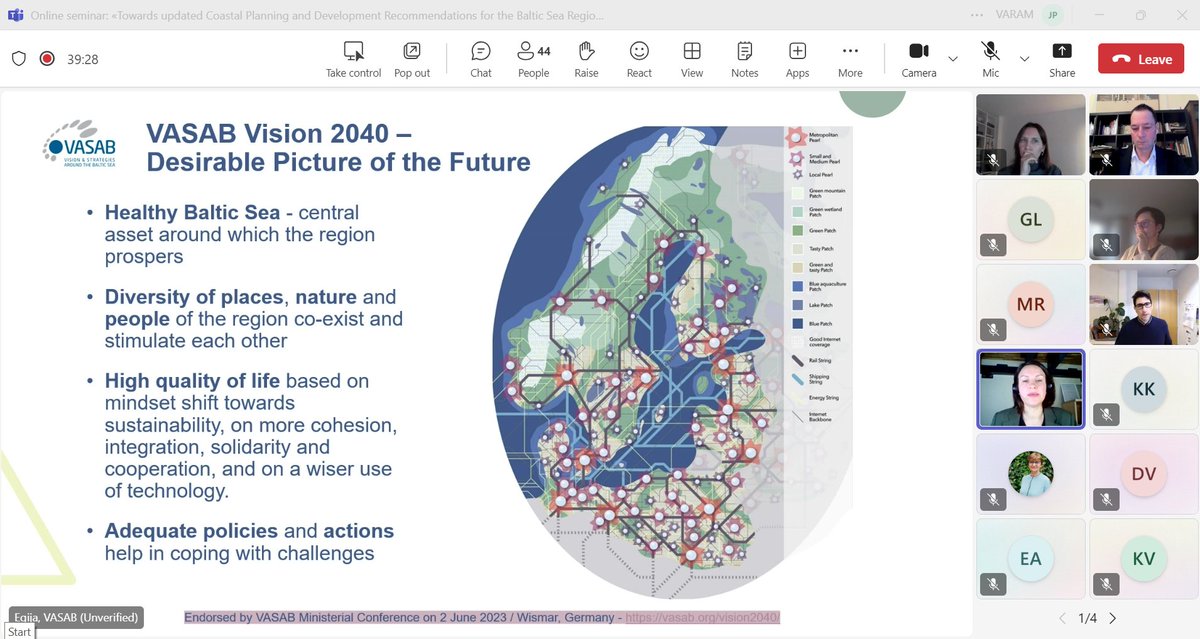Select the active speaker video tile
Viewport: 1200px width, 639px height.
tap(1031, 389)
